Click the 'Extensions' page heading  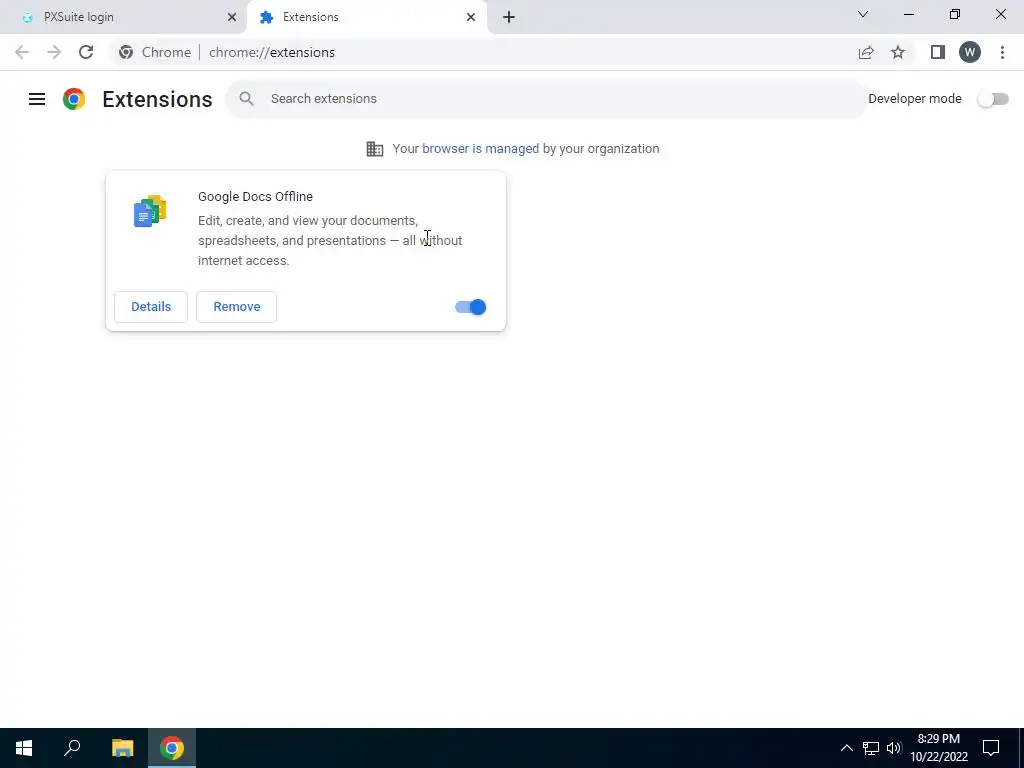[157, 99]
